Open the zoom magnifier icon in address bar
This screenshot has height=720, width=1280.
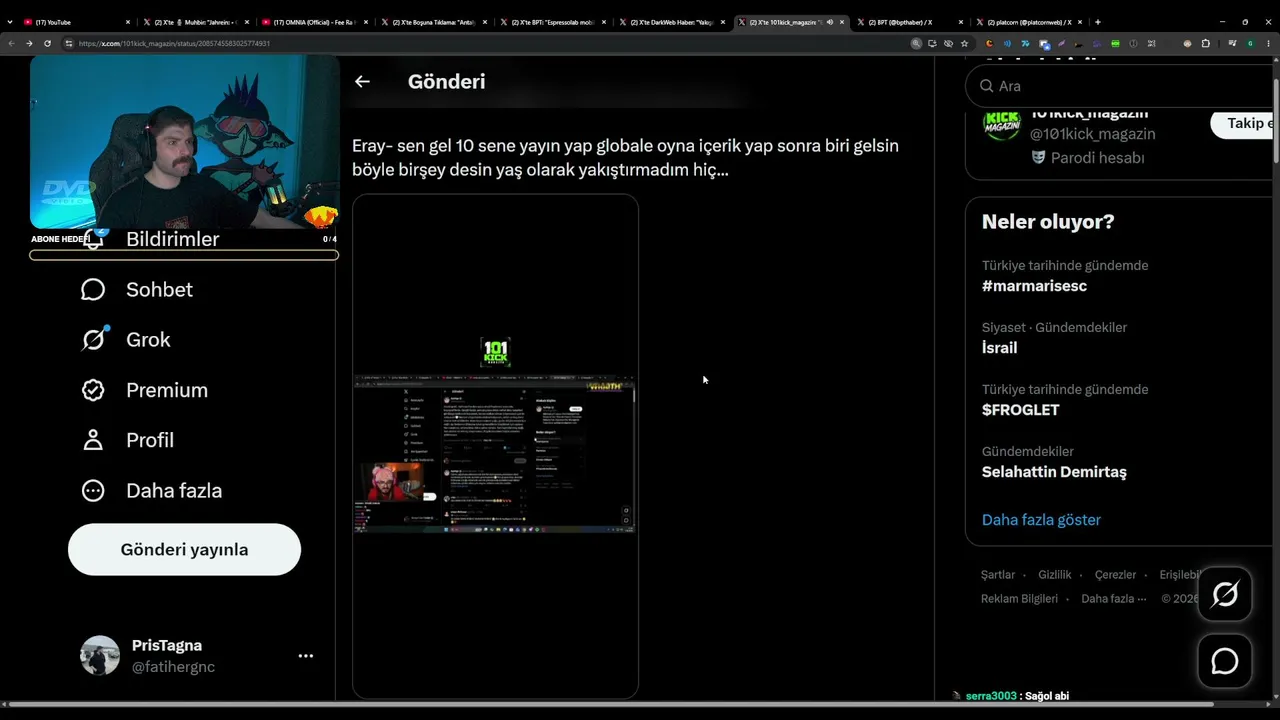point(916,43)
